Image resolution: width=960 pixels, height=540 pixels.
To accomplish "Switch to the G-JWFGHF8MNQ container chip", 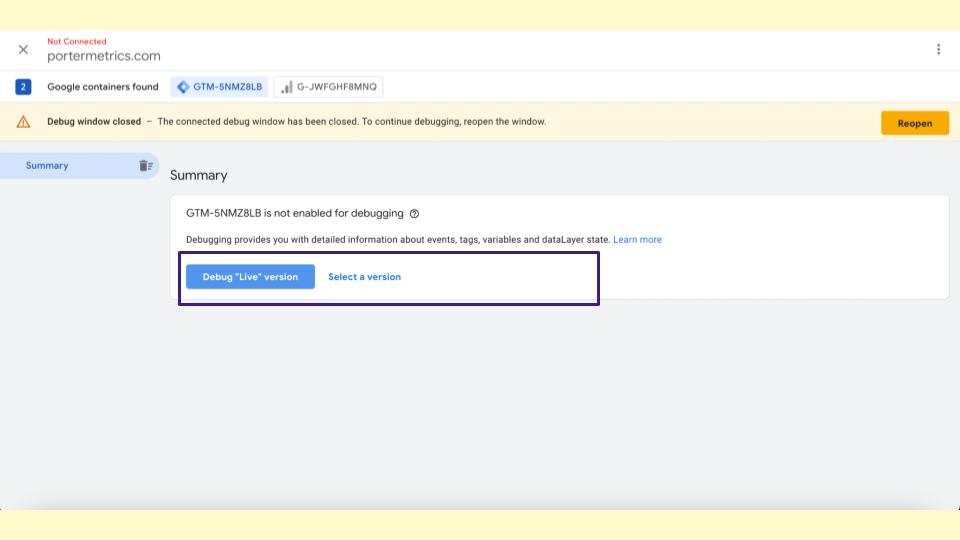I will click(329, 87).
